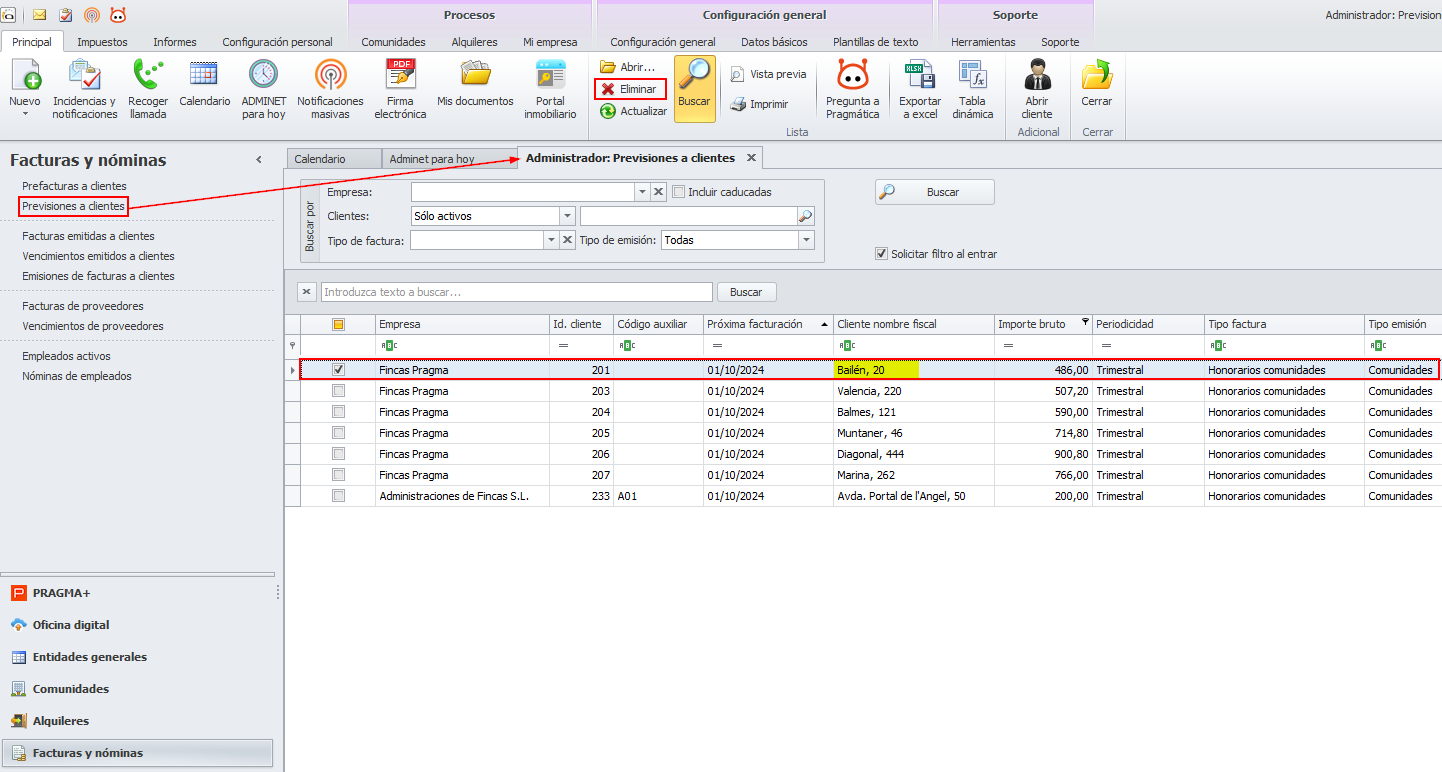Sort by Próxima facturación column header
The height and width of the screenshot is (772, 1442).
coord(768,324)
